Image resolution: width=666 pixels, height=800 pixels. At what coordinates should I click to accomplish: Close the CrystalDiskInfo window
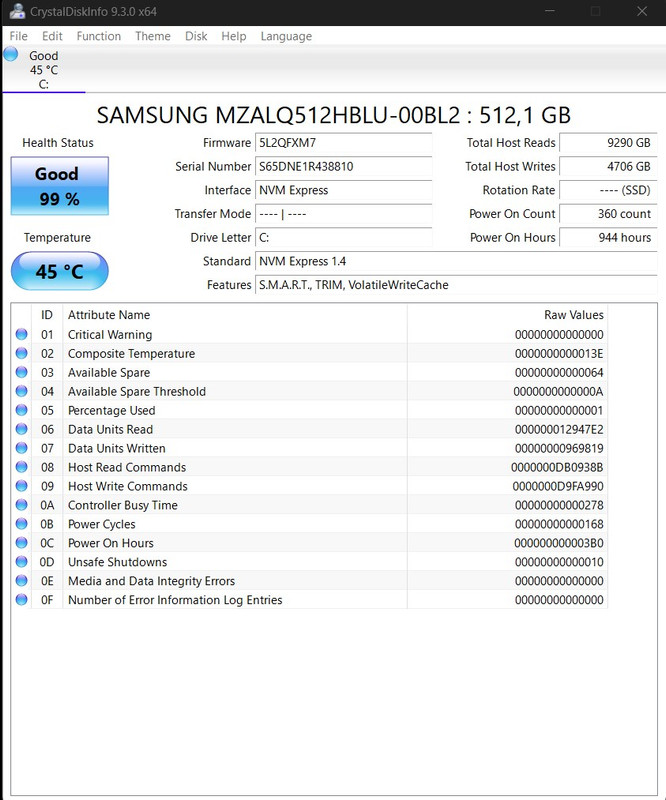tap(642, 11)
